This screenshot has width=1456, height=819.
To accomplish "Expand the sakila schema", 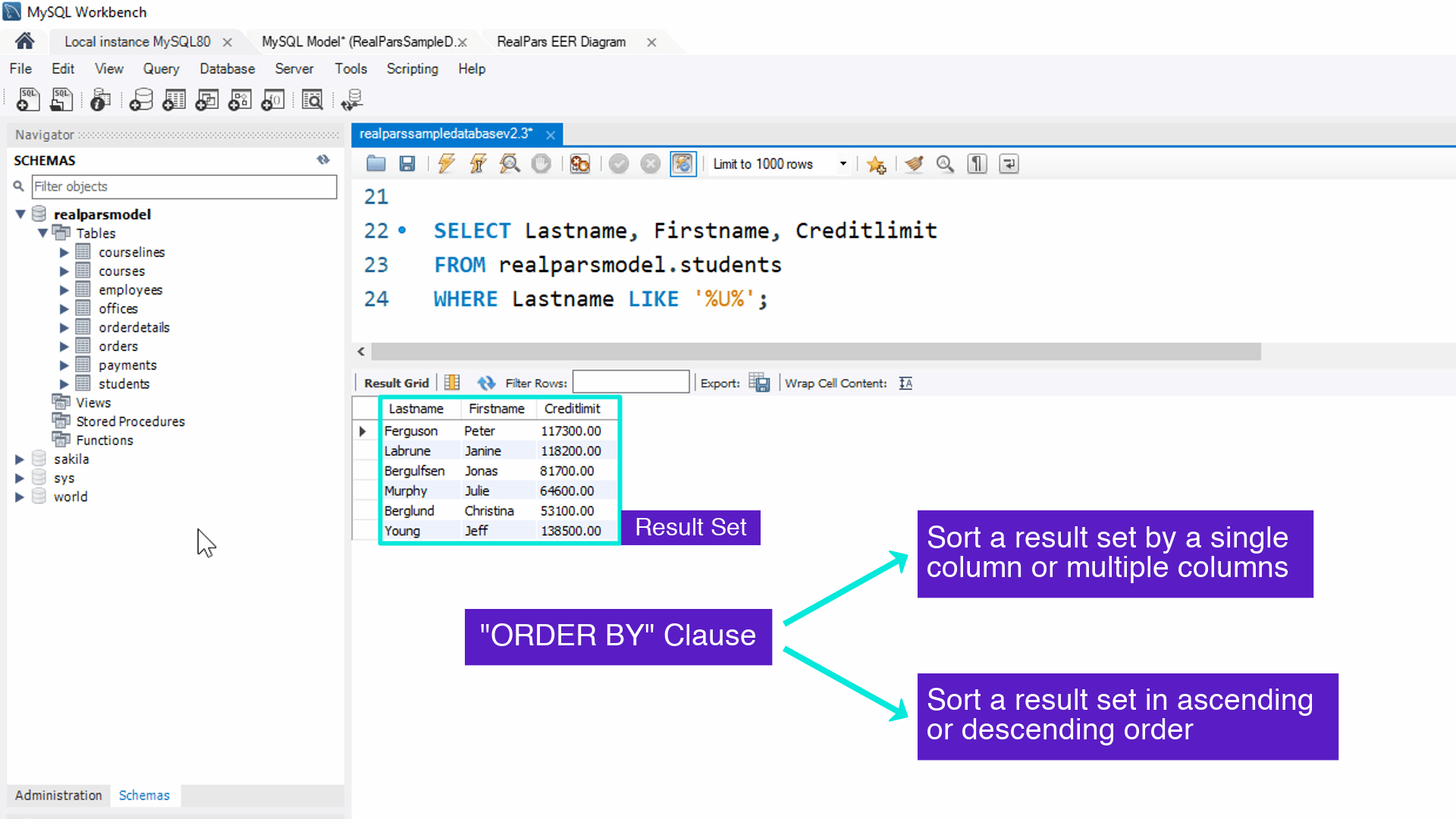I will pyautogui.click(x=20, y=459).
